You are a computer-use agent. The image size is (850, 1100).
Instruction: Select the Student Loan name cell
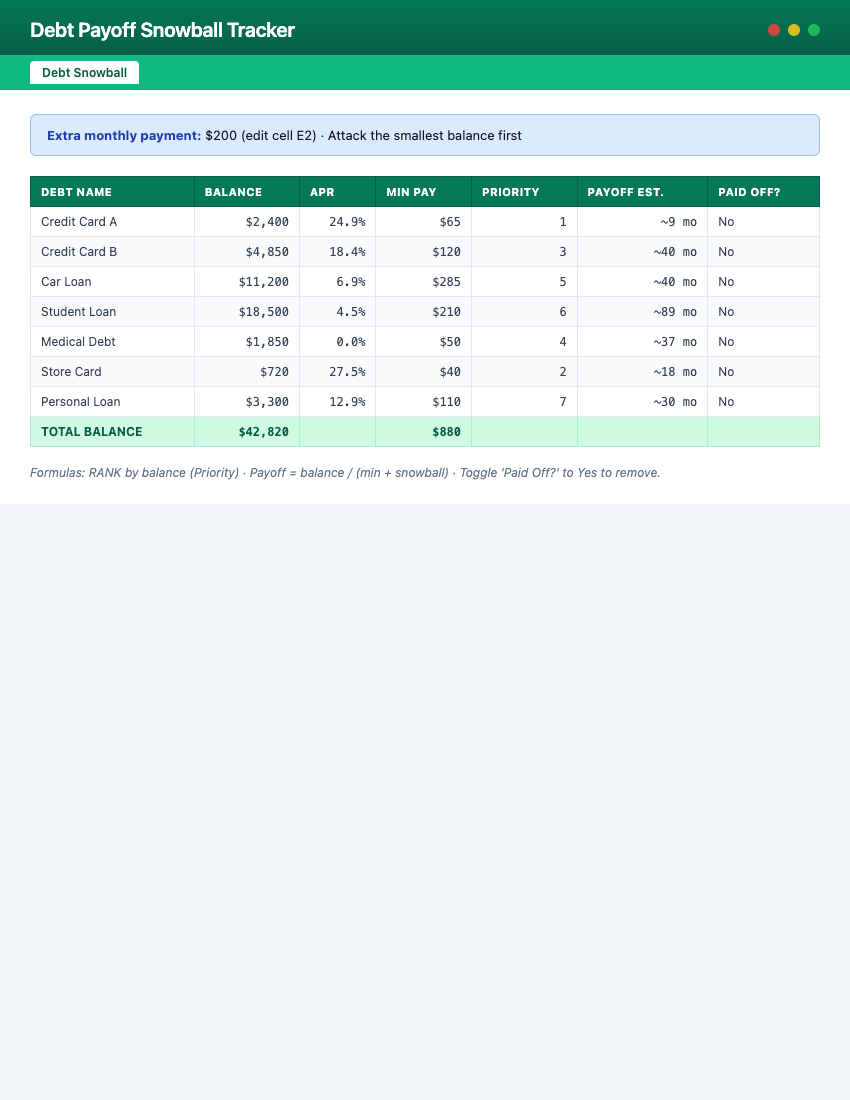[112, 311]
